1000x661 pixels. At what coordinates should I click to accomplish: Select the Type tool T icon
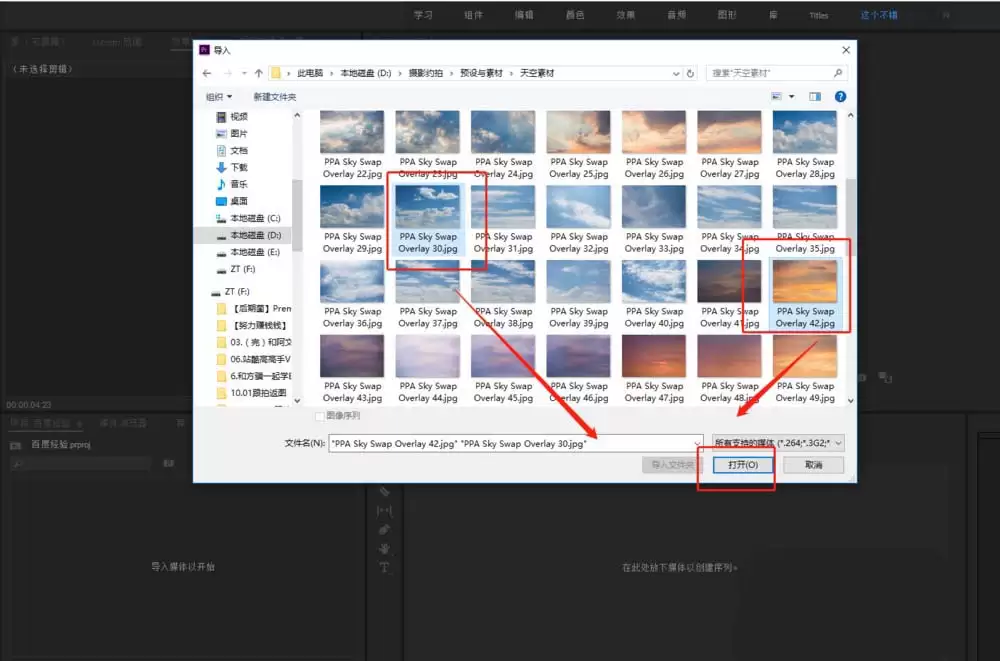tap(384, 567)
